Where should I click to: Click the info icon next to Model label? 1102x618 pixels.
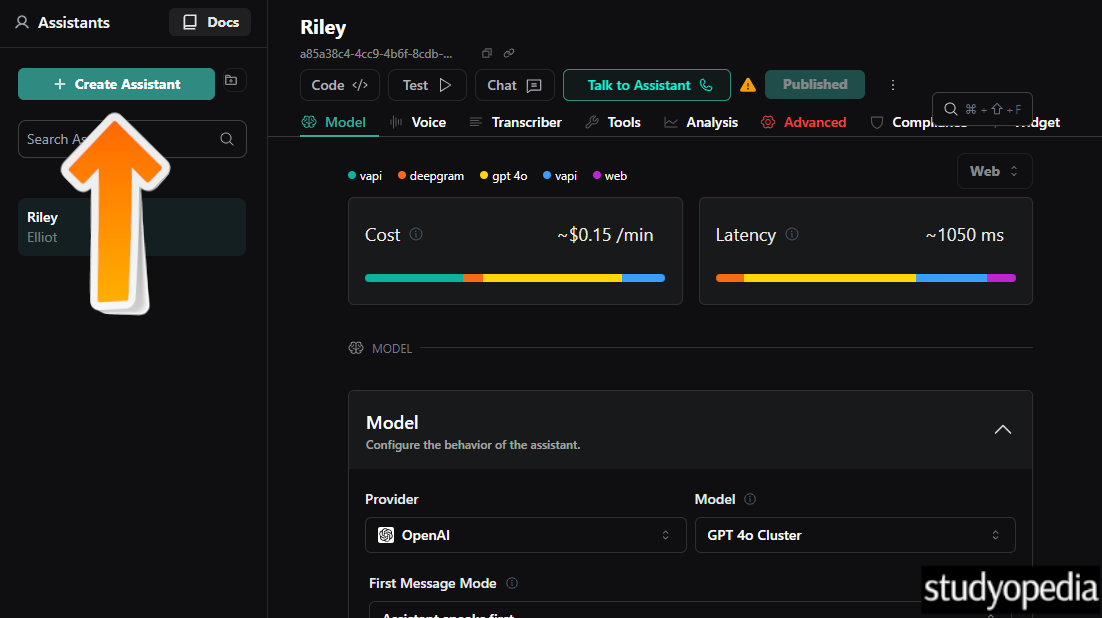(750, 499)
